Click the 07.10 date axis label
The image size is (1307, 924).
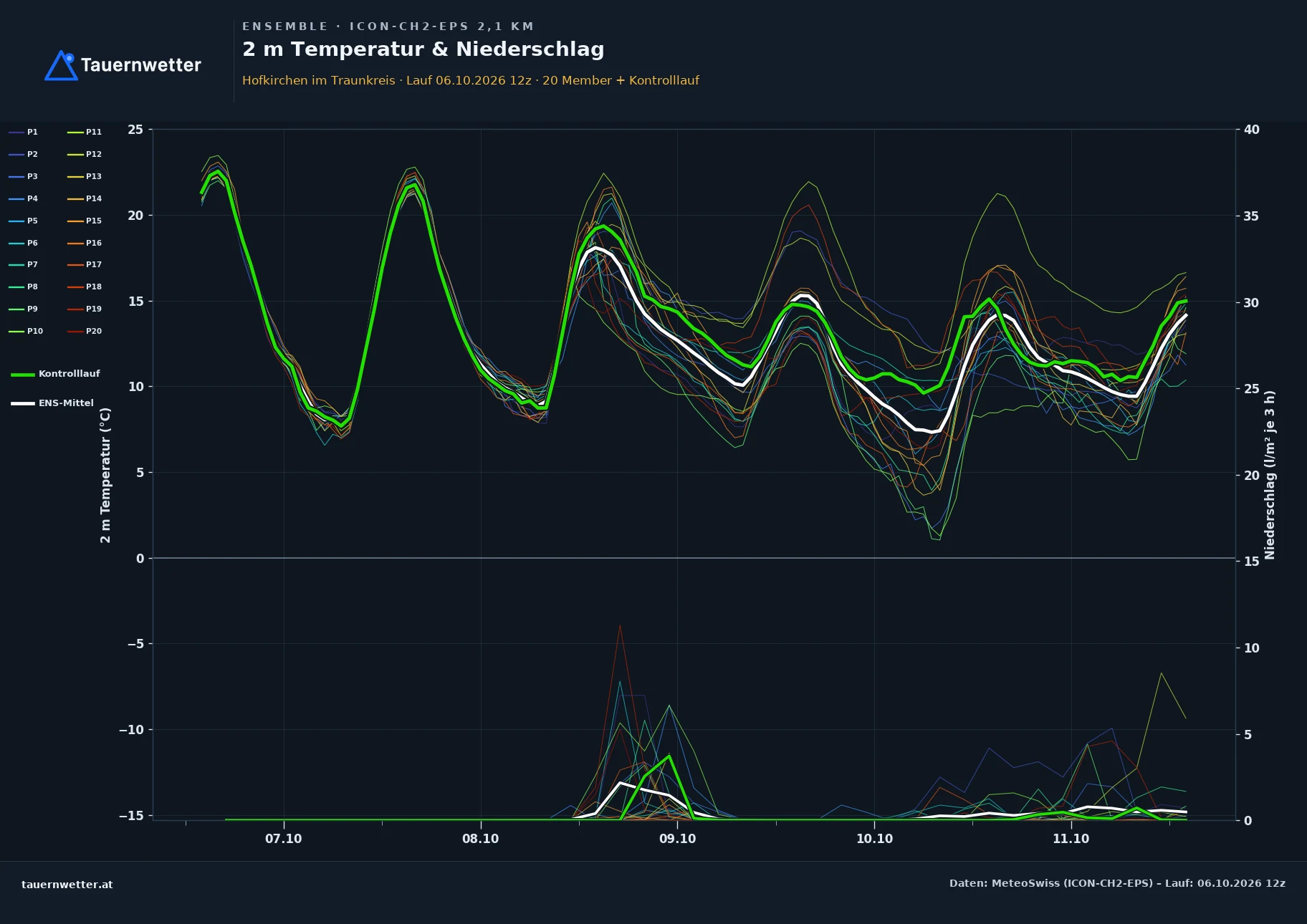click(284, 839)
